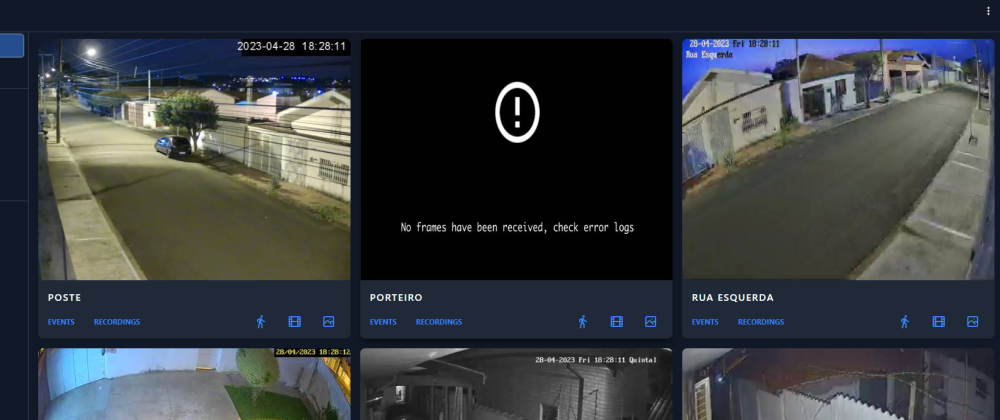Open the RUA ESQUERDA camera live view
Screen dimensions: 1000x420
coord(839,159)
